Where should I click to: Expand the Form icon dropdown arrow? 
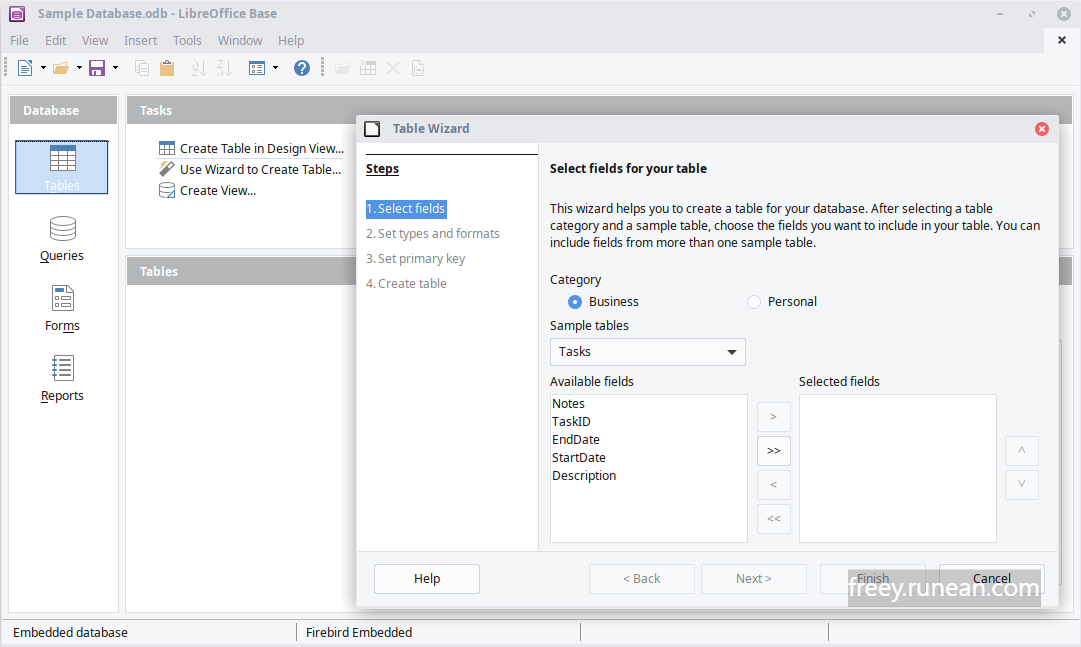tap(275, 68)
